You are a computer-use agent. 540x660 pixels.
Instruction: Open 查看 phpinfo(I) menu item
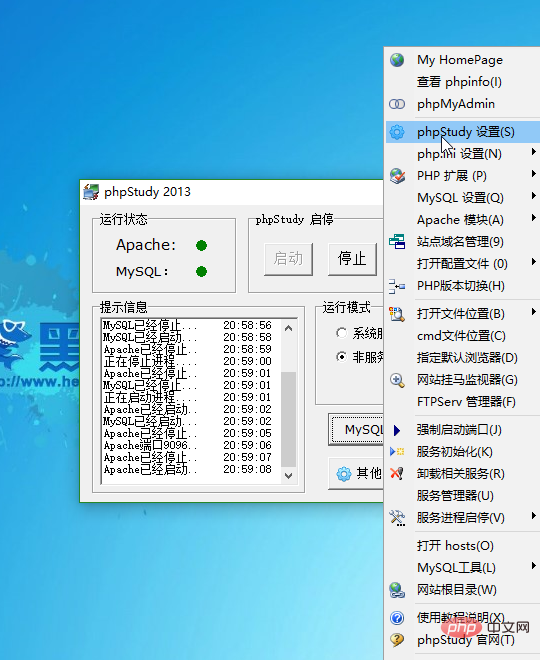(463, 82)
